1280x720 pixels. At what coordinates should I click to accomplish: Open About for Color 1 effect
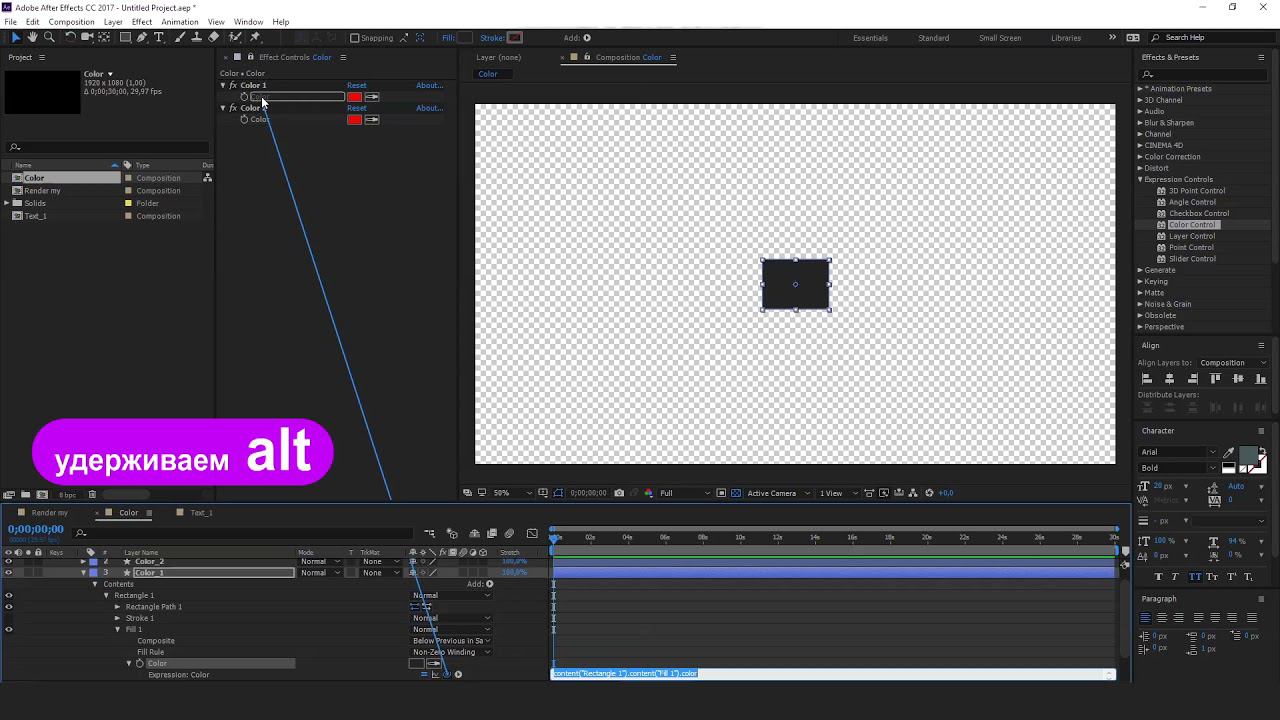[x=429, y=86]
